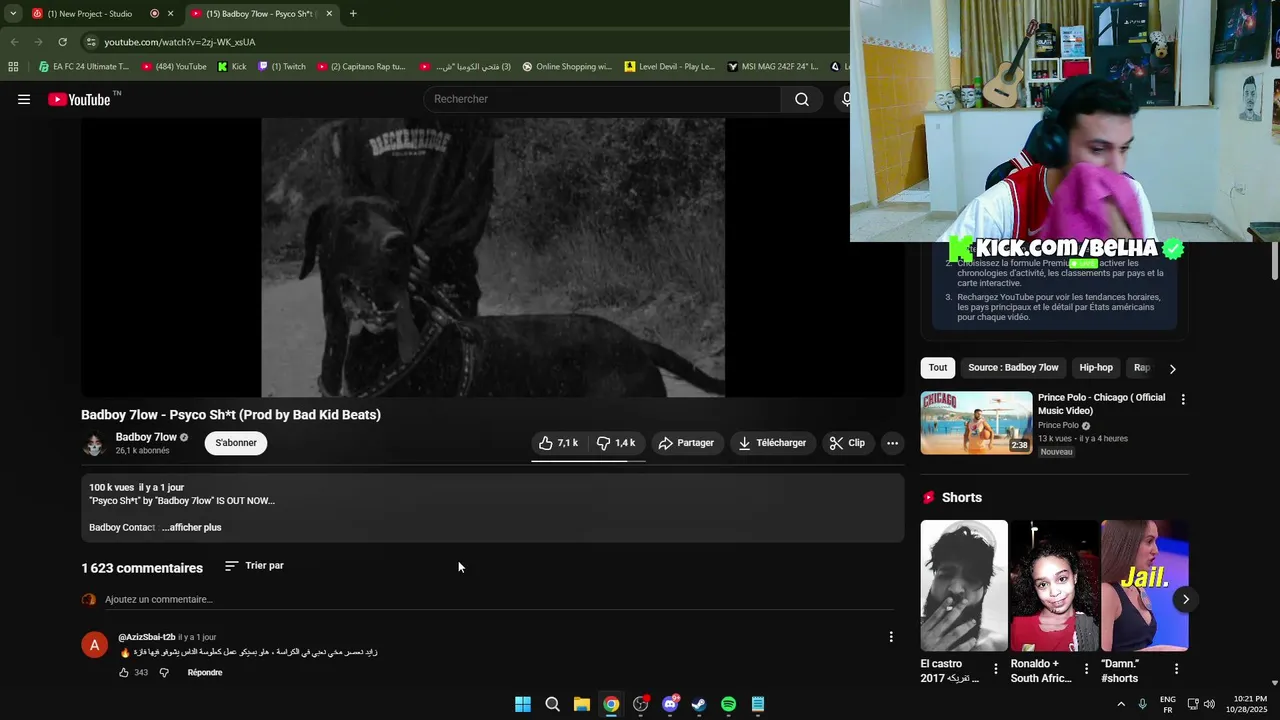The image size is (1280, 720).
Task: Like the @AzizSbai-t2b comment
Action: coord(124,673)
